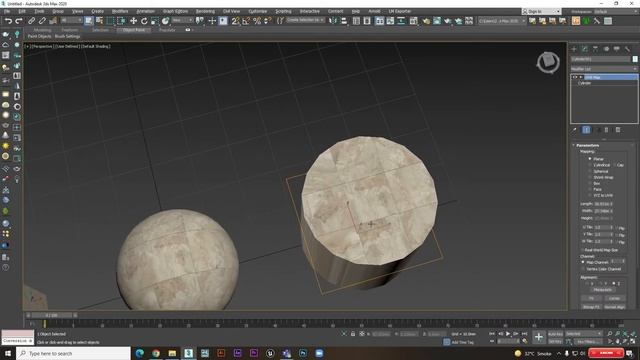This screenshot has width=640, height=360.
Task: Open the selection filter dropdown in toolbar
Action: tap(70, 20)
